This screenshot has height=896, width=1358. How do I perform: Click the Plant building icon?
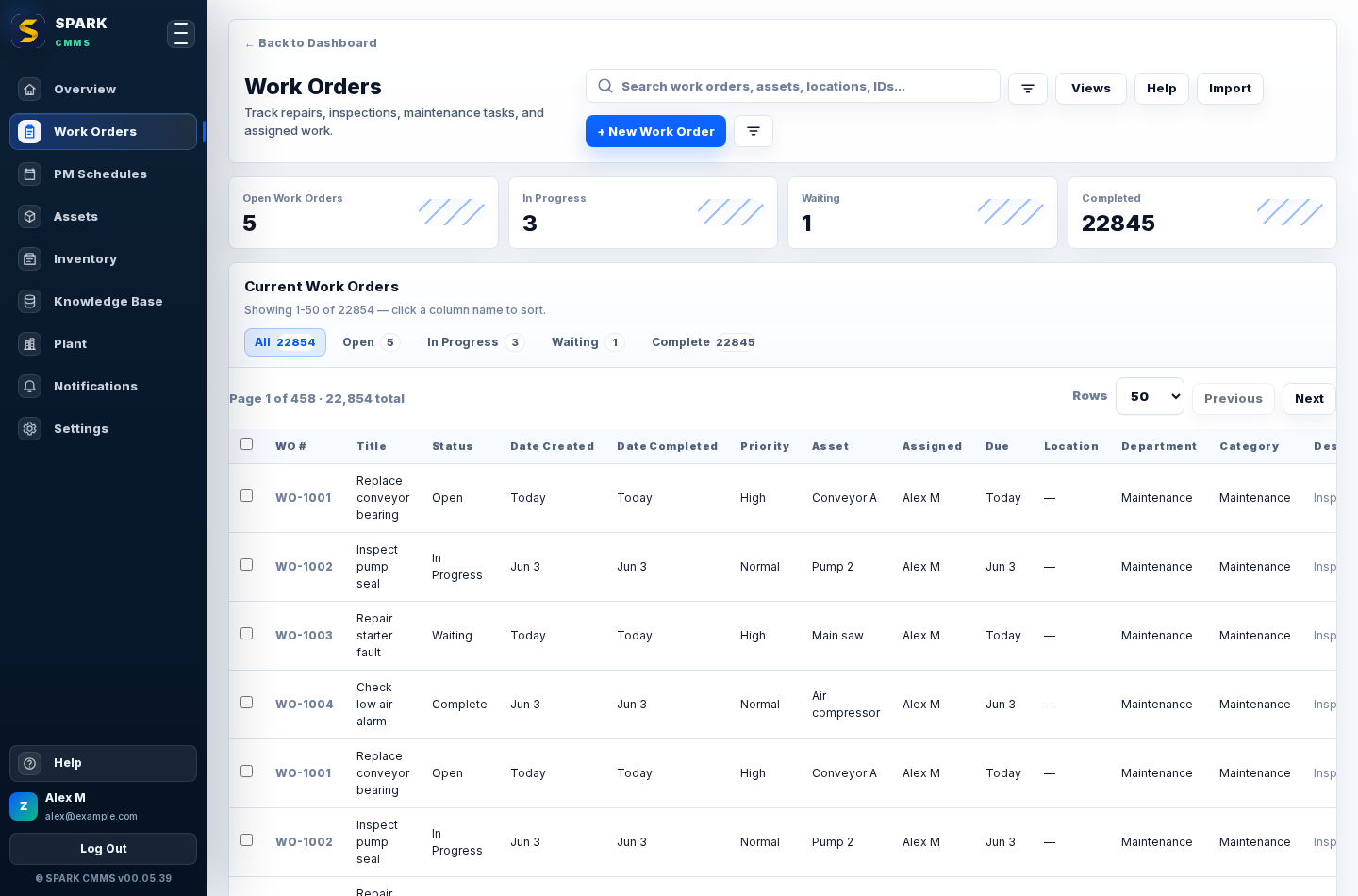point(30,344)
